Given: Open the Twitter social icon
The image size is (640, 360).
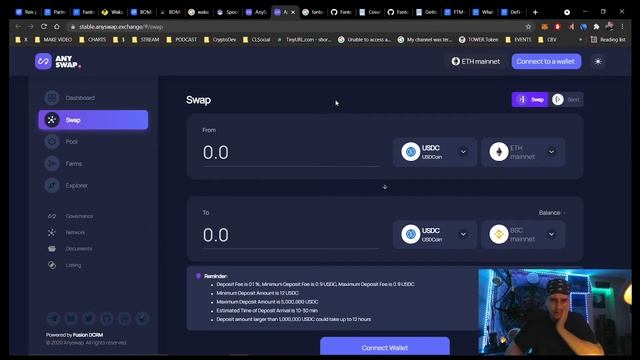Looking at the screenshot, I should 89,318.
